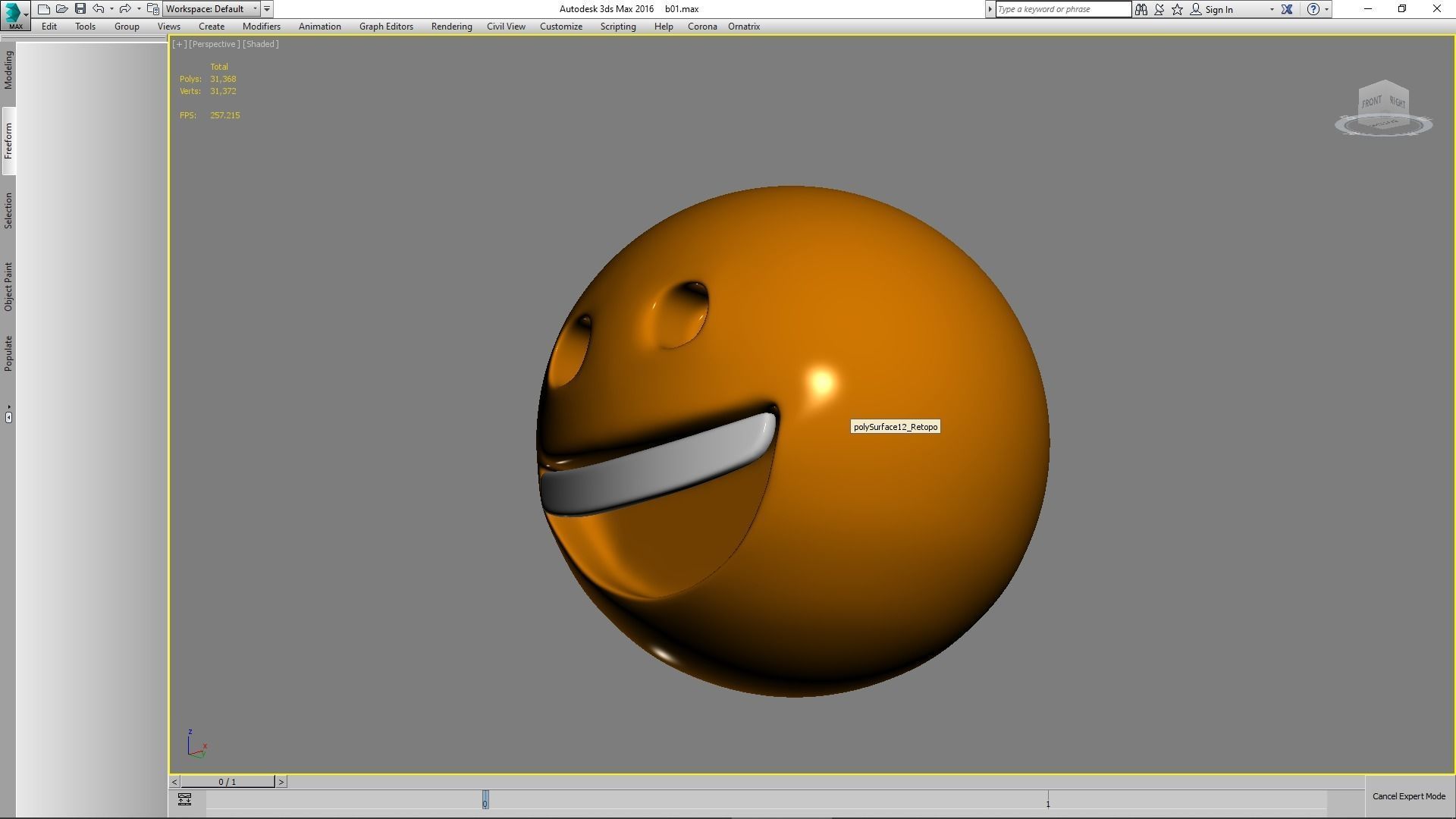The width and height of the screenshot is (1456, 819).
Task: Open Quick Access Toolbar customize arrow
Action: point(267,9)
